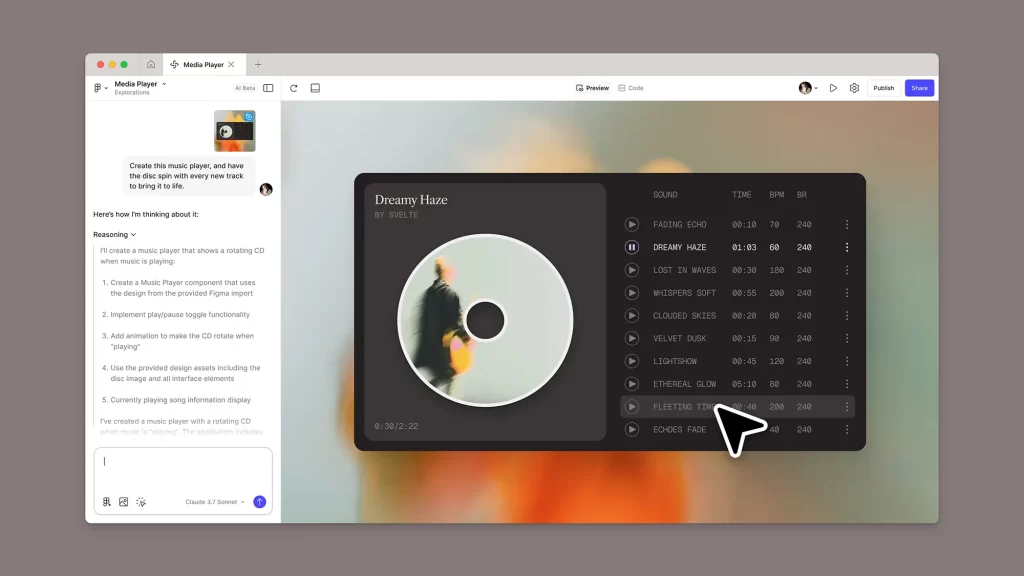Open the Media Player project name dropdown

tap(140, 84)
